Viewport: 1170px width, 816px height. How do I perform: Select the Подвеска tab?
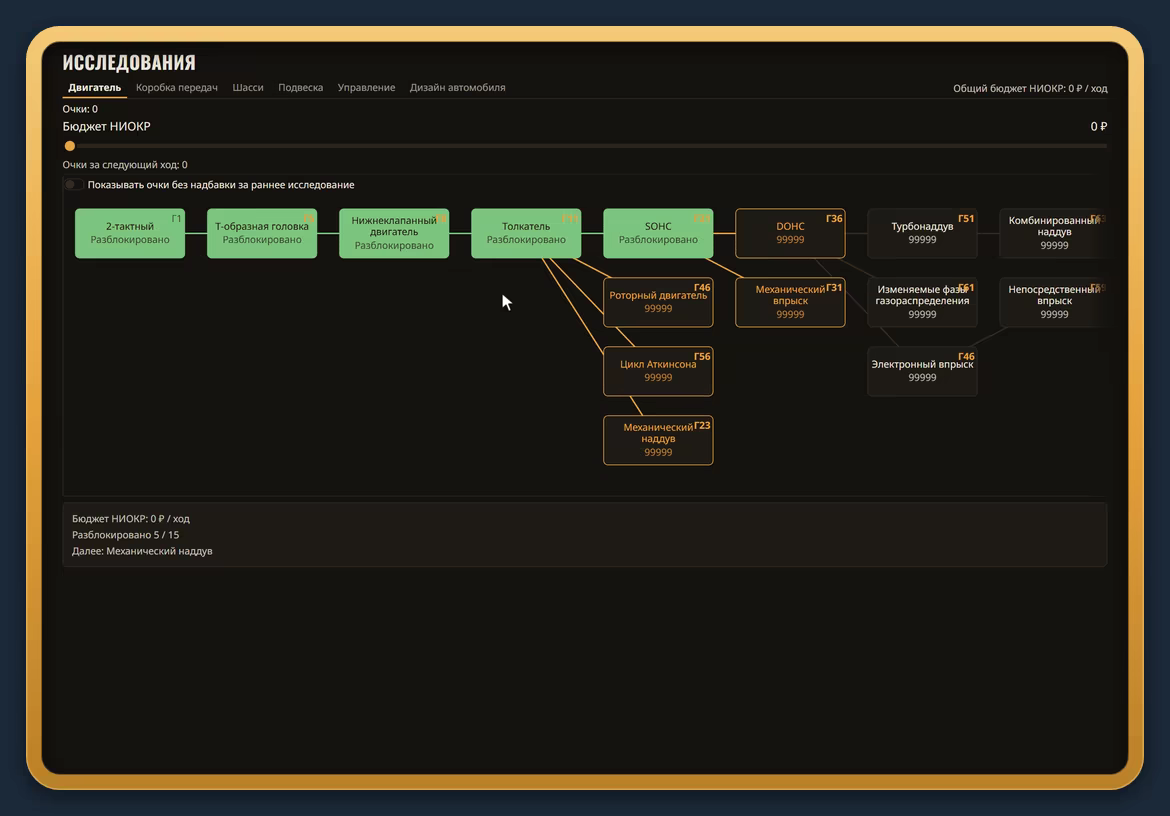(x=301, y=87)
